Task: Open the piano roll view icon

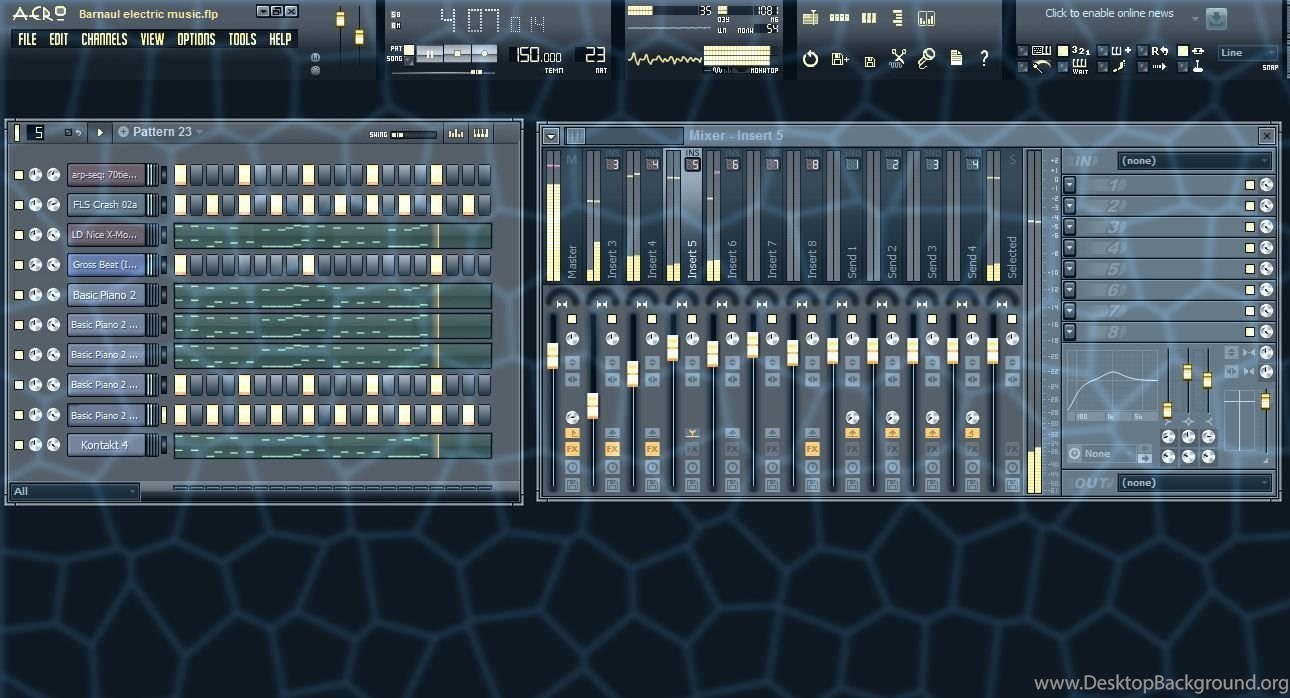Action: click(x=868, y=18)
